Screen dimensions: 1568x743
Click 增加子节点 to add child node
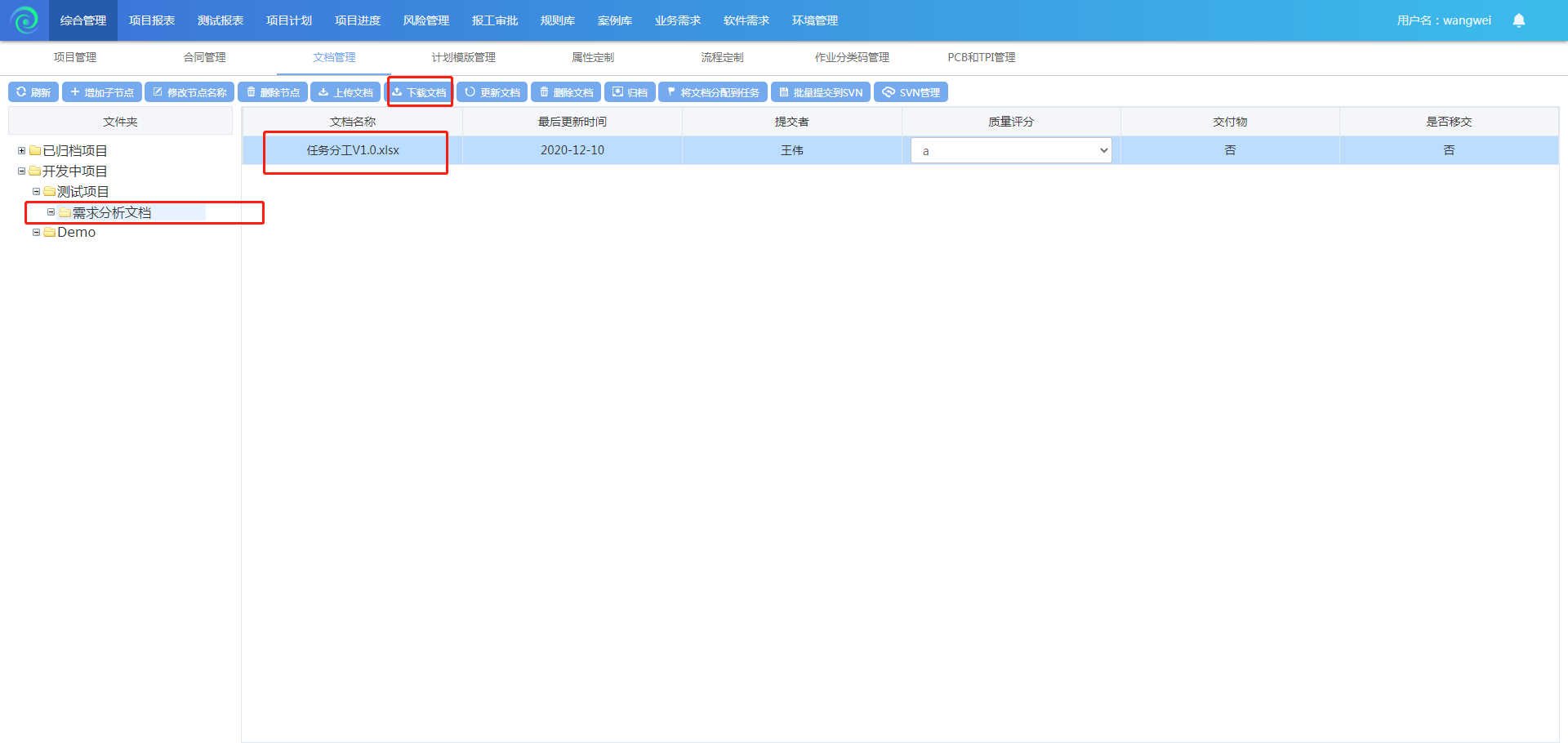pyautogui.click(x=101, y=92)
